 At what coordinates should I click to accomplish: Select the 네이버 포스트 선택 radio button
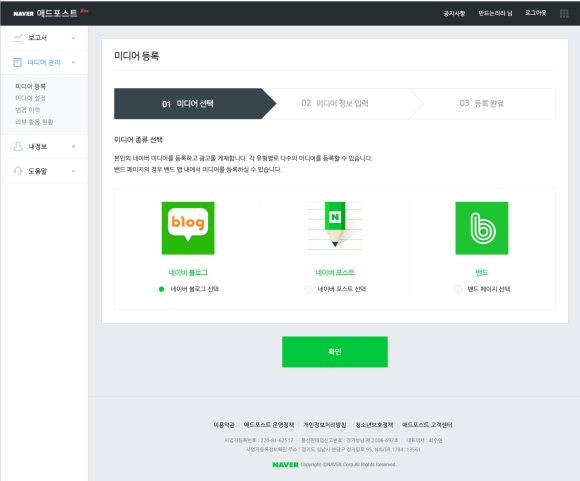pyautogui.click(x=308, y=289)
